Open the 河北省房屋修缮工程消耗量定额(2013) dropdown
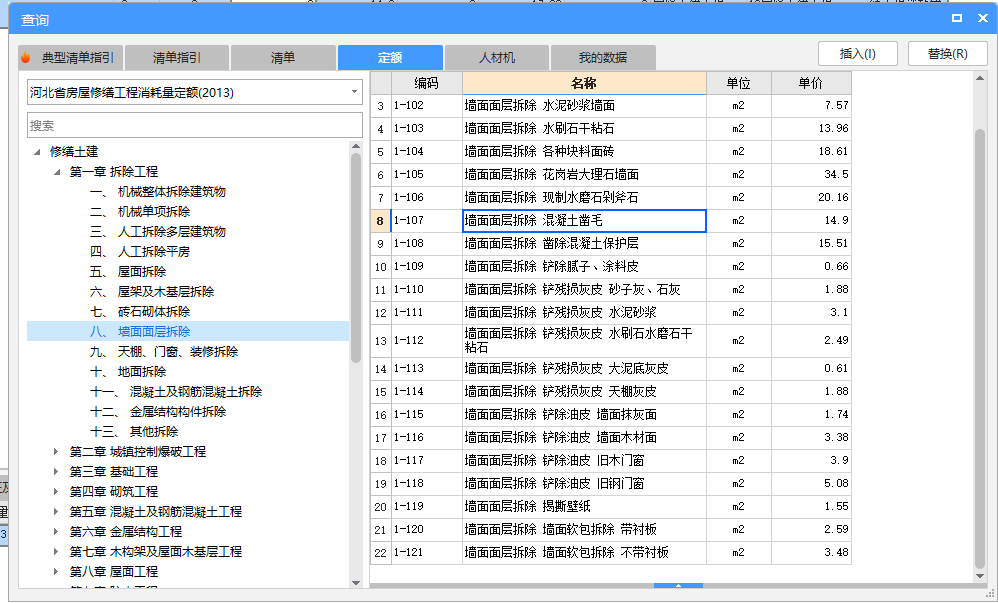Image resolution: width=998 pixels, height=603 pixels. (x=353, y=91)
